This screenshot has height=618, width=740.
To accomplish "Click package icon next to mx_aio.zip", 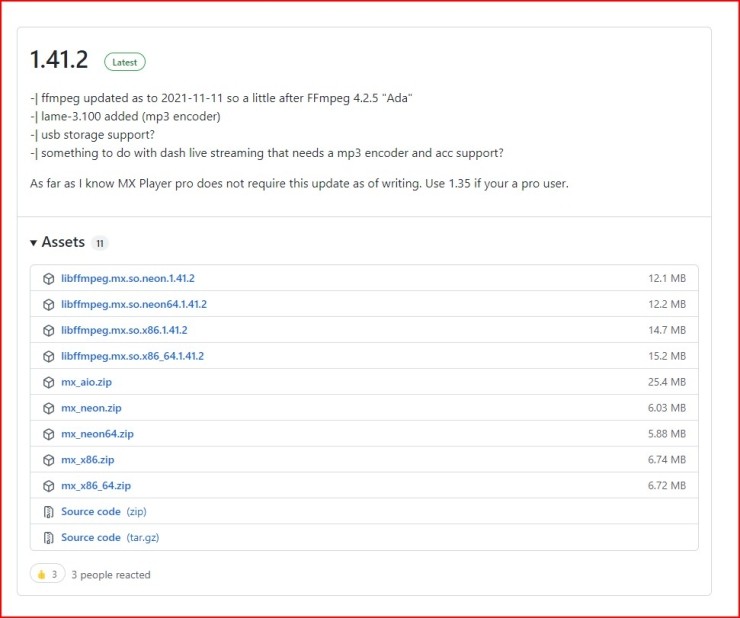I will [x=48, y=382].
